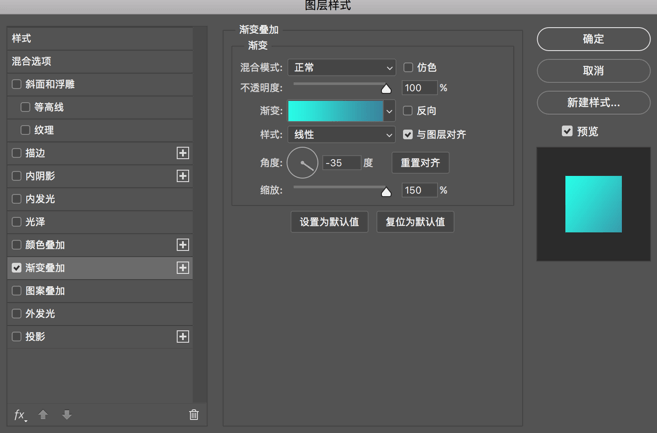657x433 pixels.
Task: Click the cyan gradient swatch
Action: pos(335,111)
